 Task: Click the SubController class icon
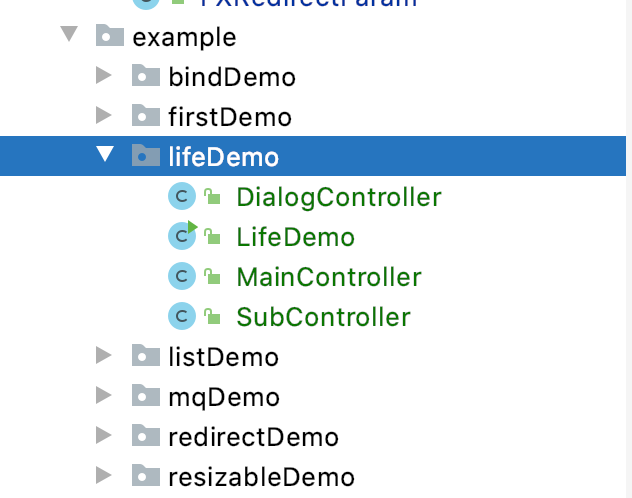point(181,317)
